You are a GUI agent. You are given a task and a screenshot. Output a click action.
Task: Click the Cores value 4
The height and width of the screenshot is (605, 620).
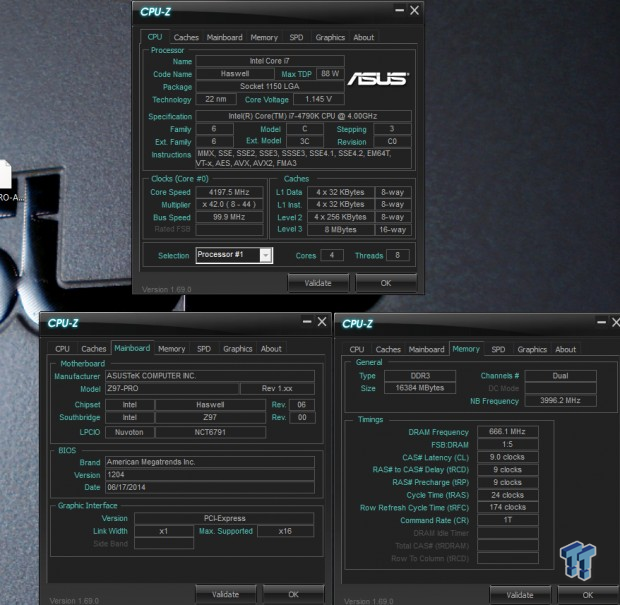coord(332,255)
